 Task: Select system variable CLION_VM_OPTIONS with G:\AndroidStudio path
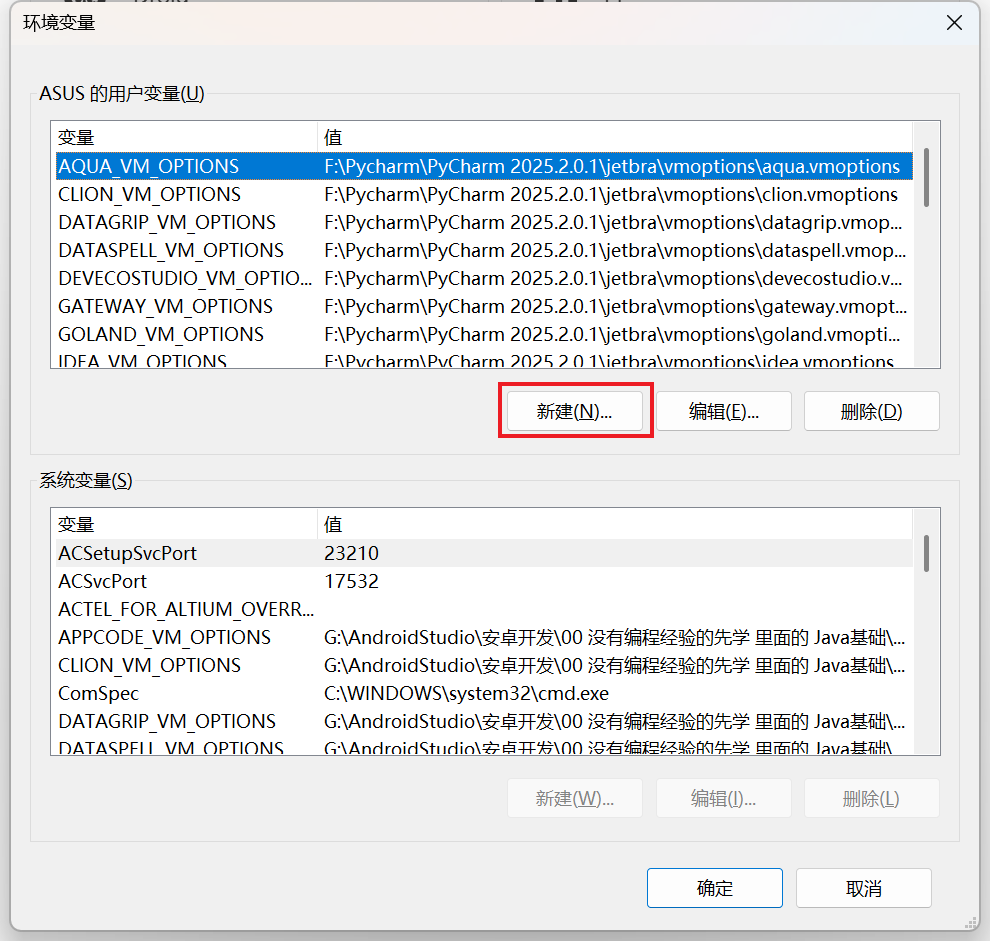pyautogui.click(x=484, y=665)
